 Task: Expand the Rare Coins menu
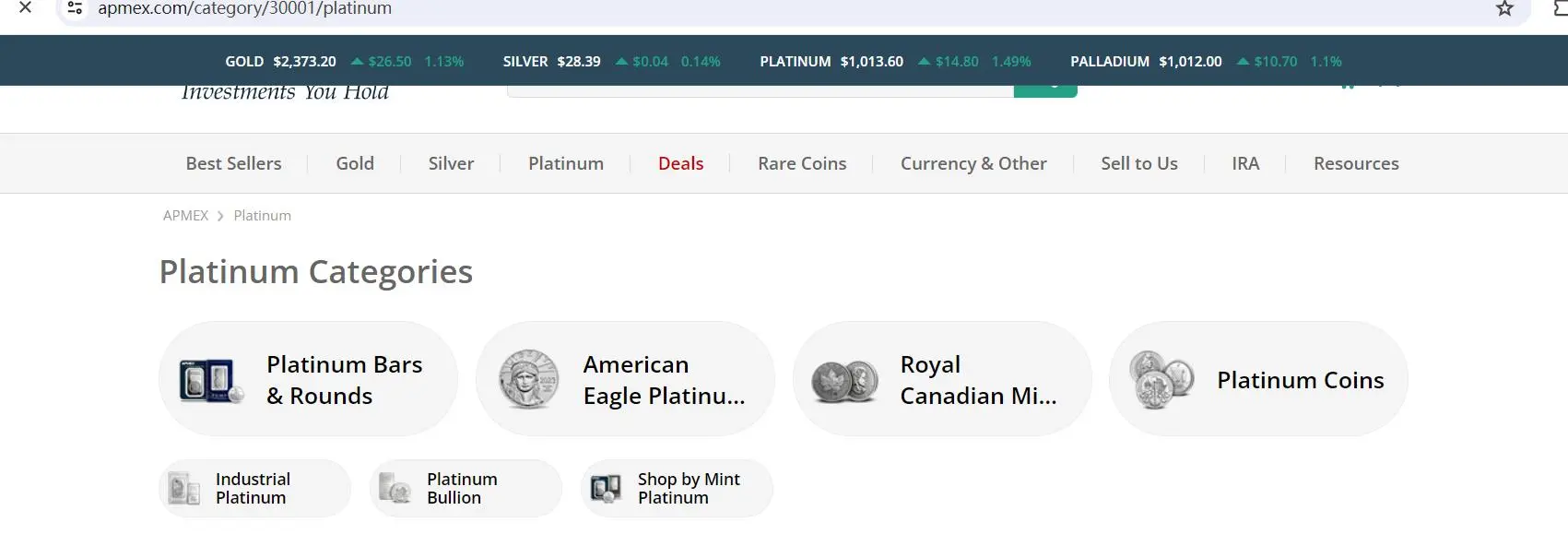pos(802,163)
